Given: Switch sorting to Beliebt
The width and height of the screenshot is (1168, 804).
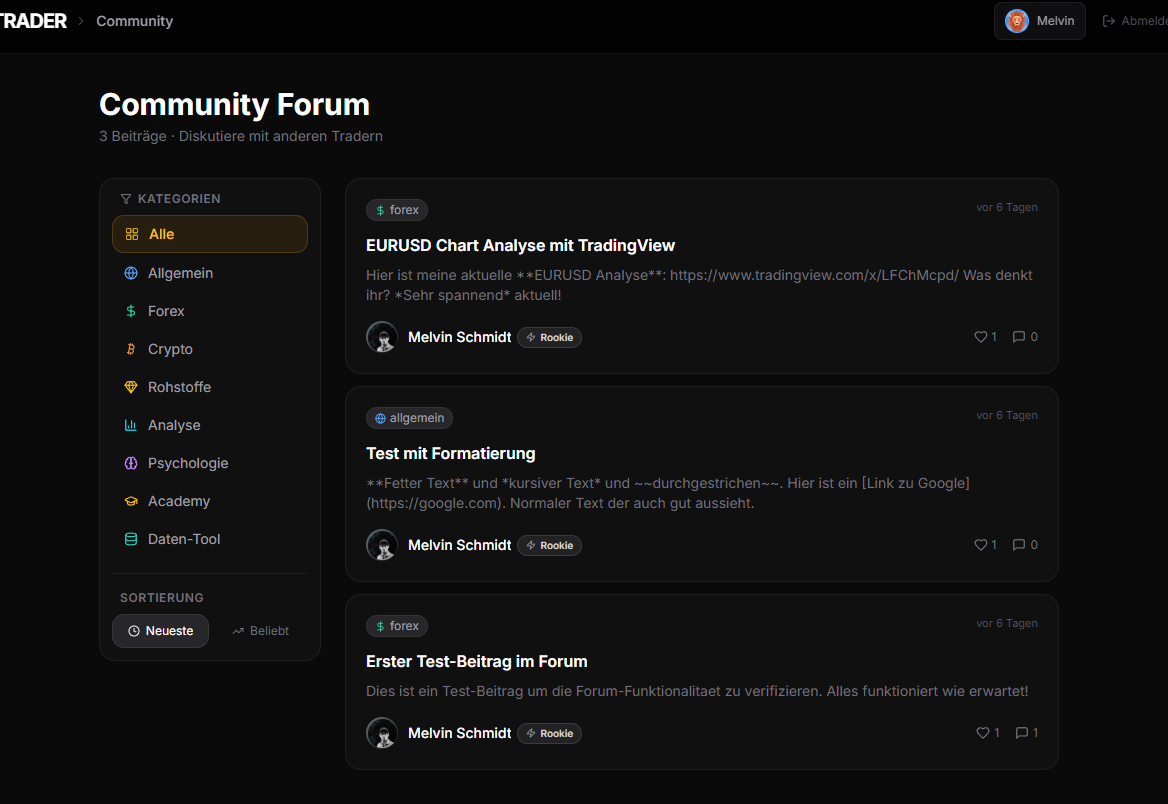Looking at the screenshot, I should coord(260,630).
